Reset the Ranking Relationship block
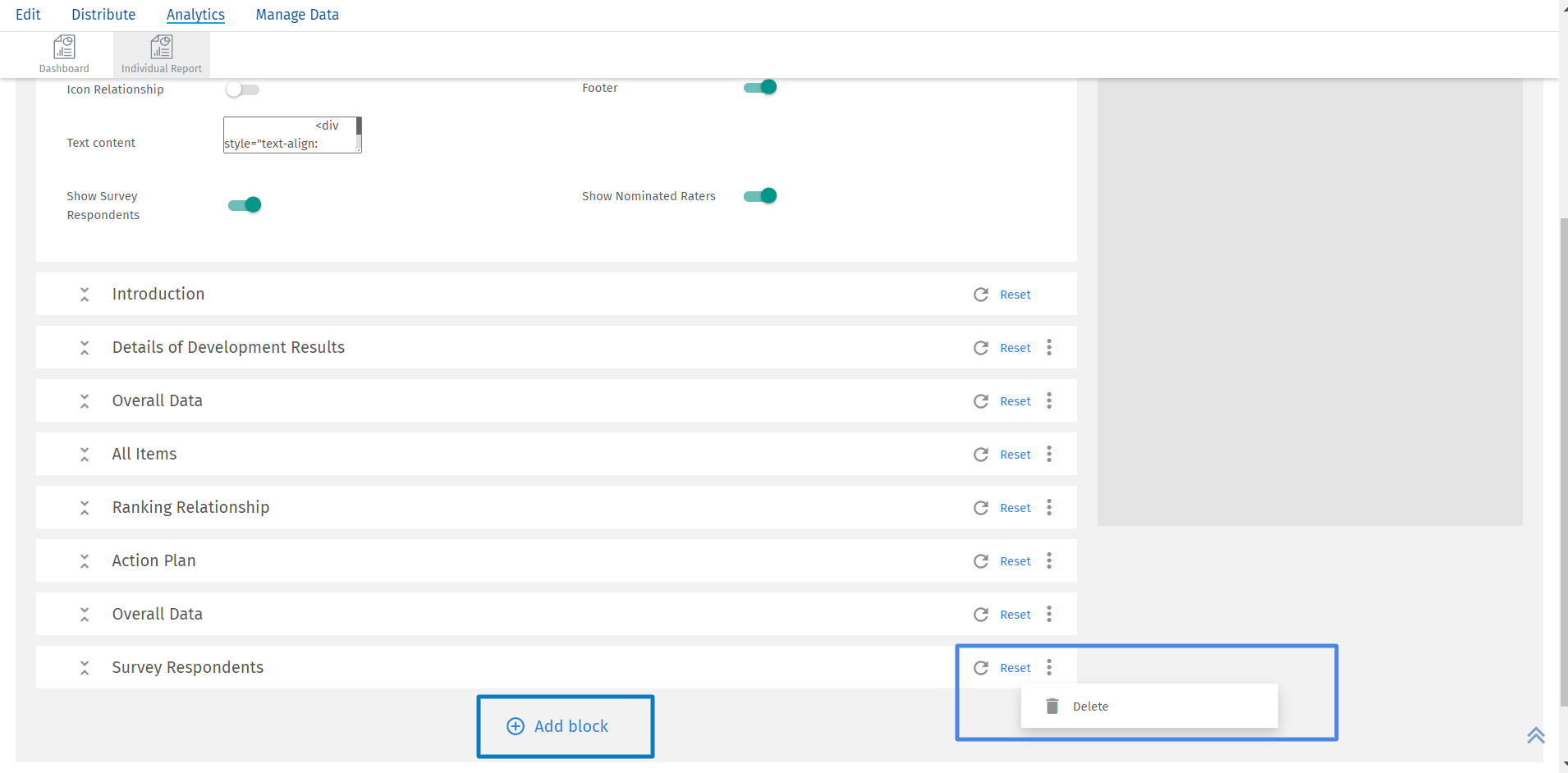Screen dimensions: 1568x773 (x=1015, y=507)
